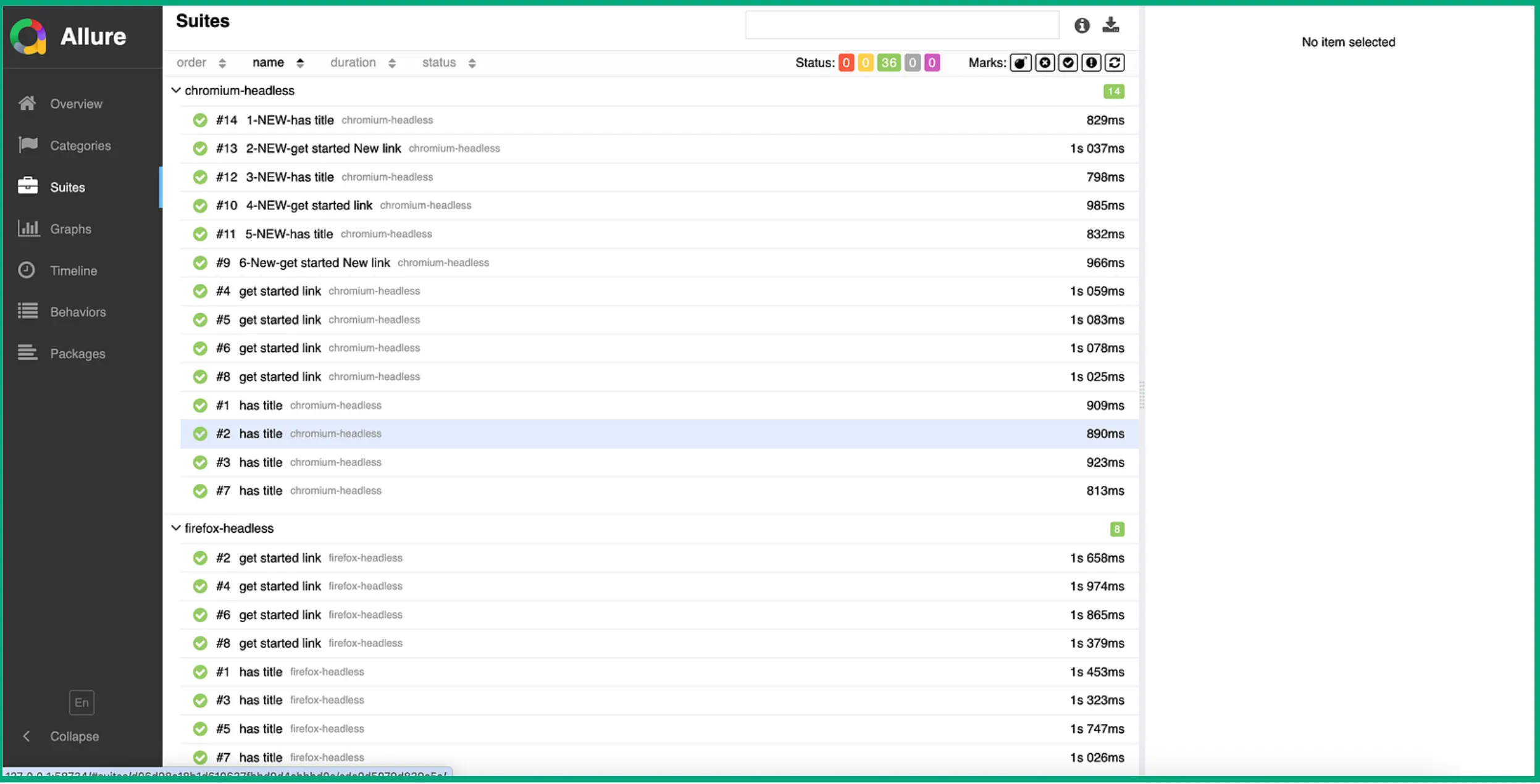Click the Timeline clock icon
The height and width of the screenshot is (784, 1540).
tap(27, 270)
